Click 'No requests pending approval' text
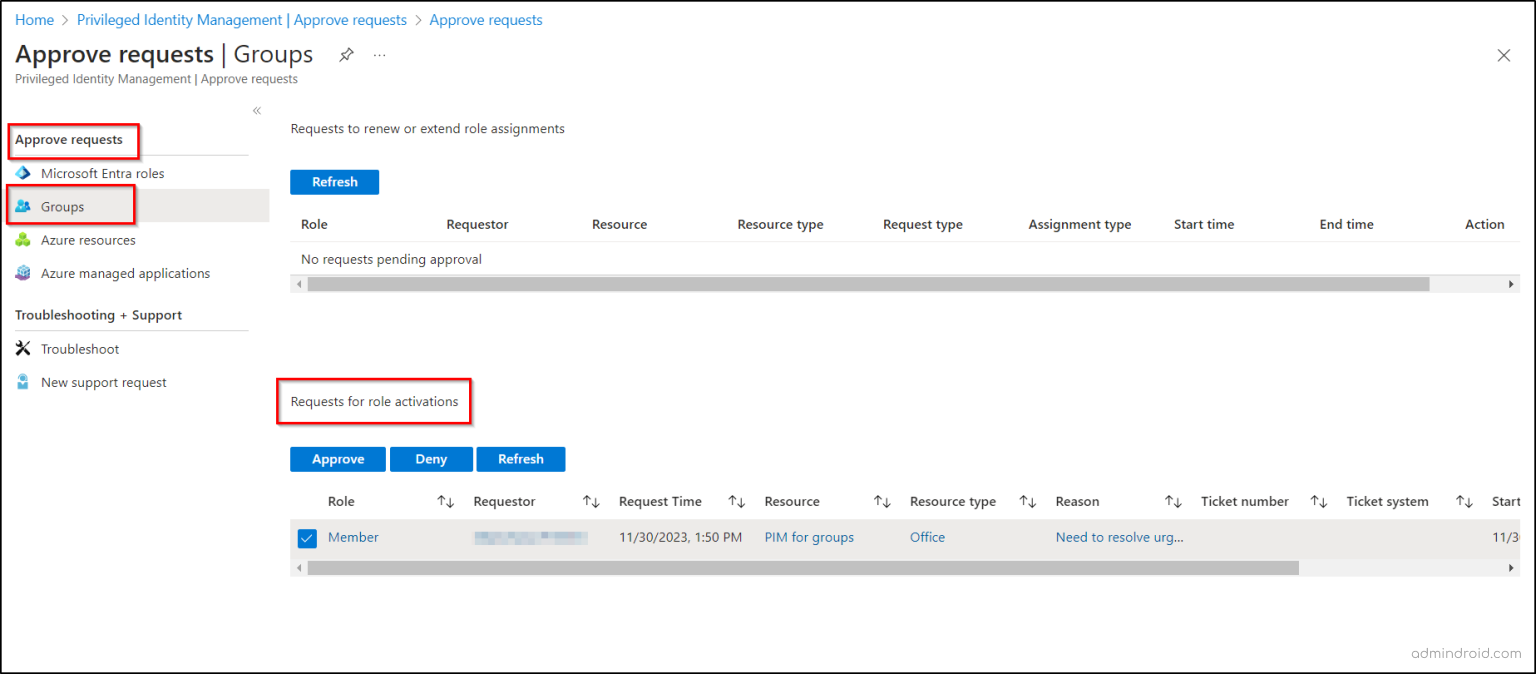The width and height of the screenshot is (1536, 674). coord(391,259)
